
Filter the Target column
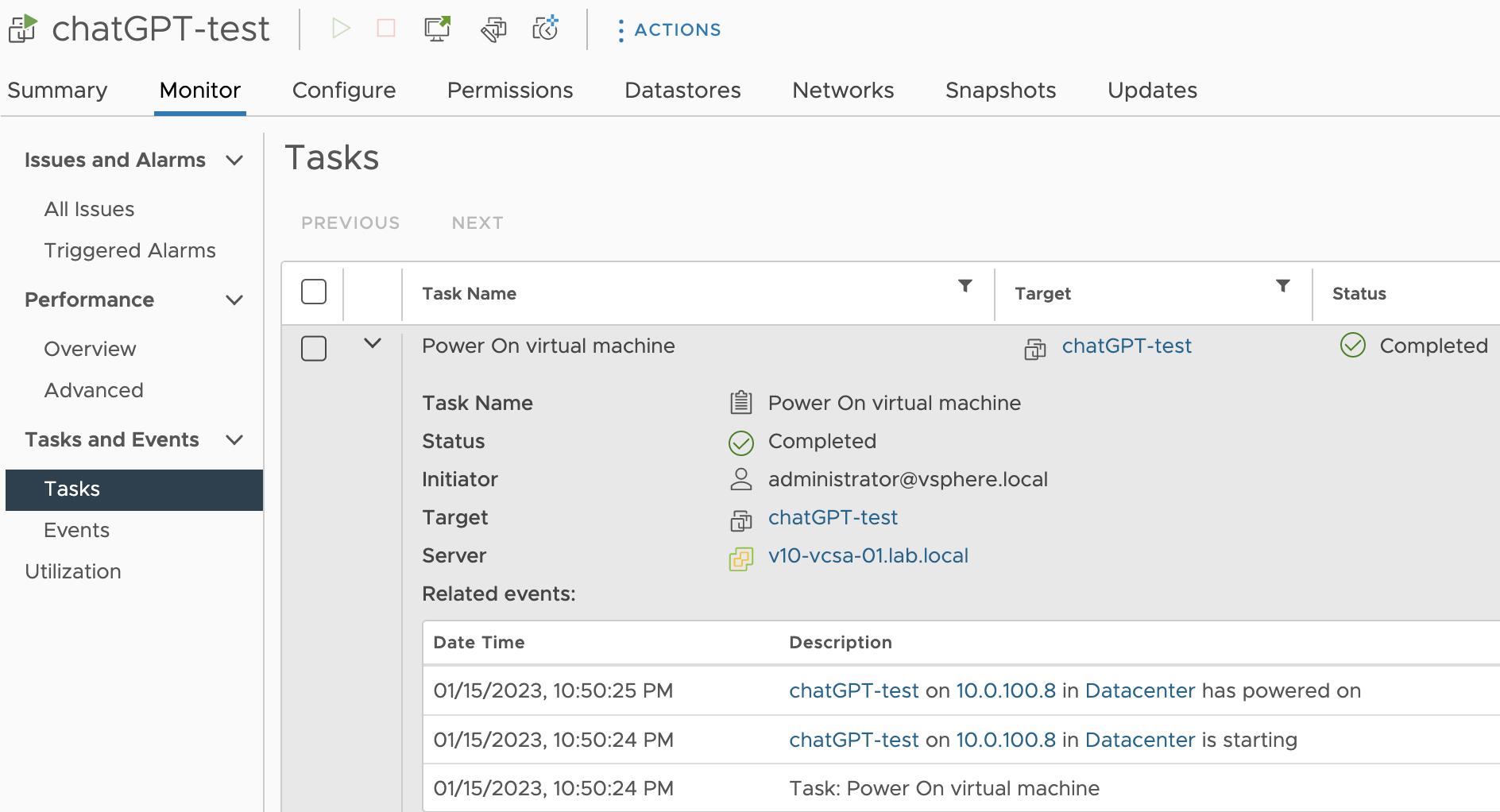click(1283, 286)
